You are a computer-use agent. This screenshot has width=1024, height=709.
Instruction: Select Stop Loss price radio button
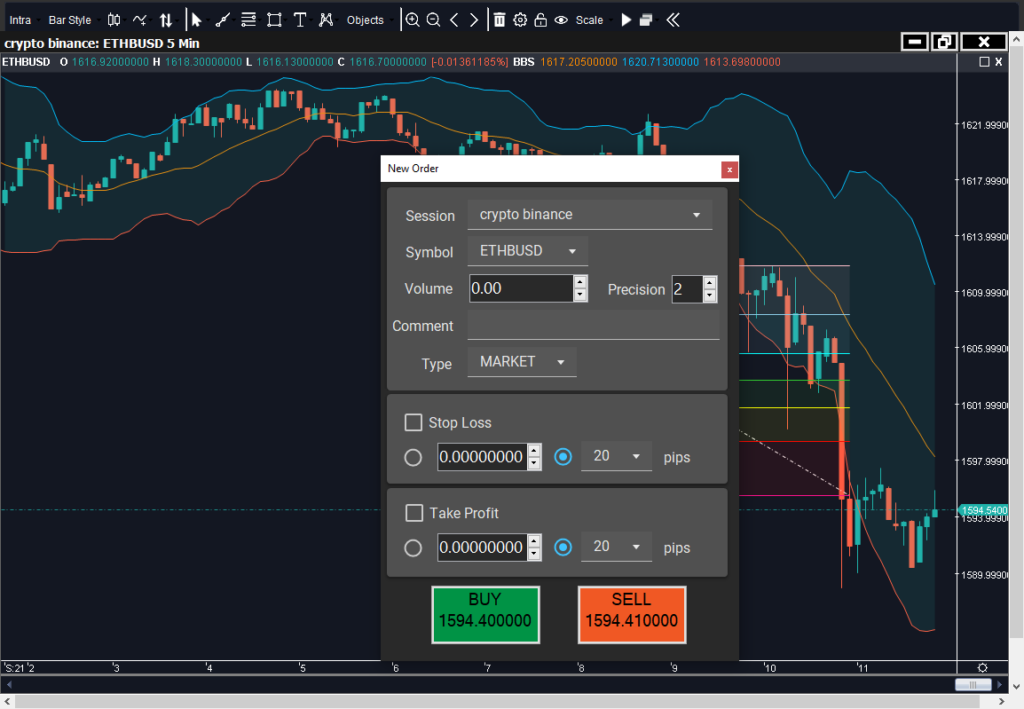(x=413, y=457)
